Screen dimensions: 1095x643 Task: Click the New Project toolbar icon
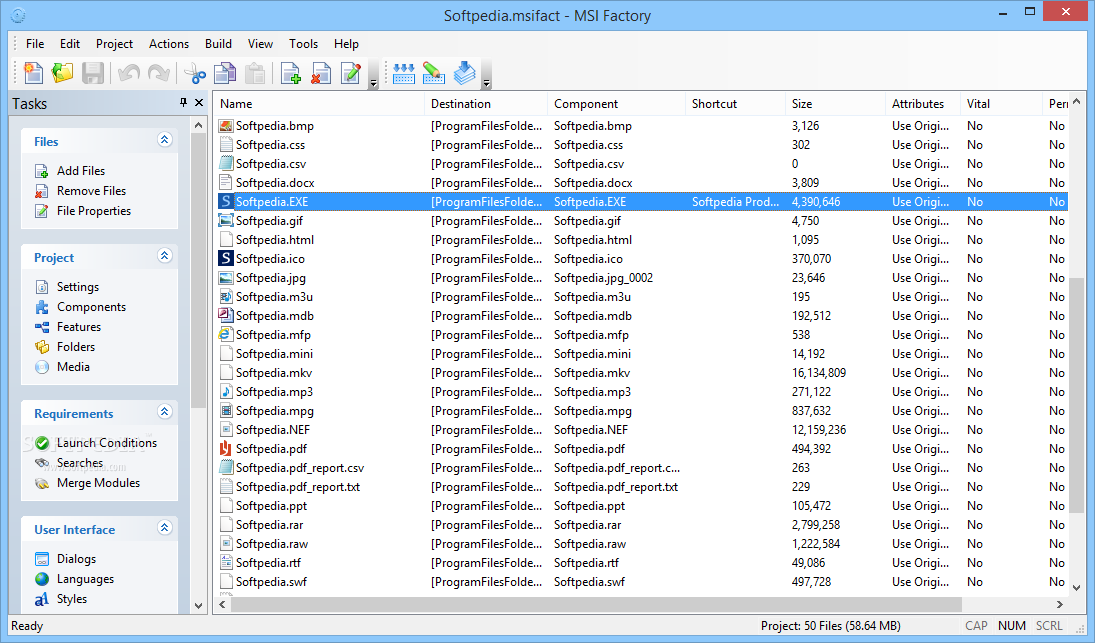click(33, 73)
